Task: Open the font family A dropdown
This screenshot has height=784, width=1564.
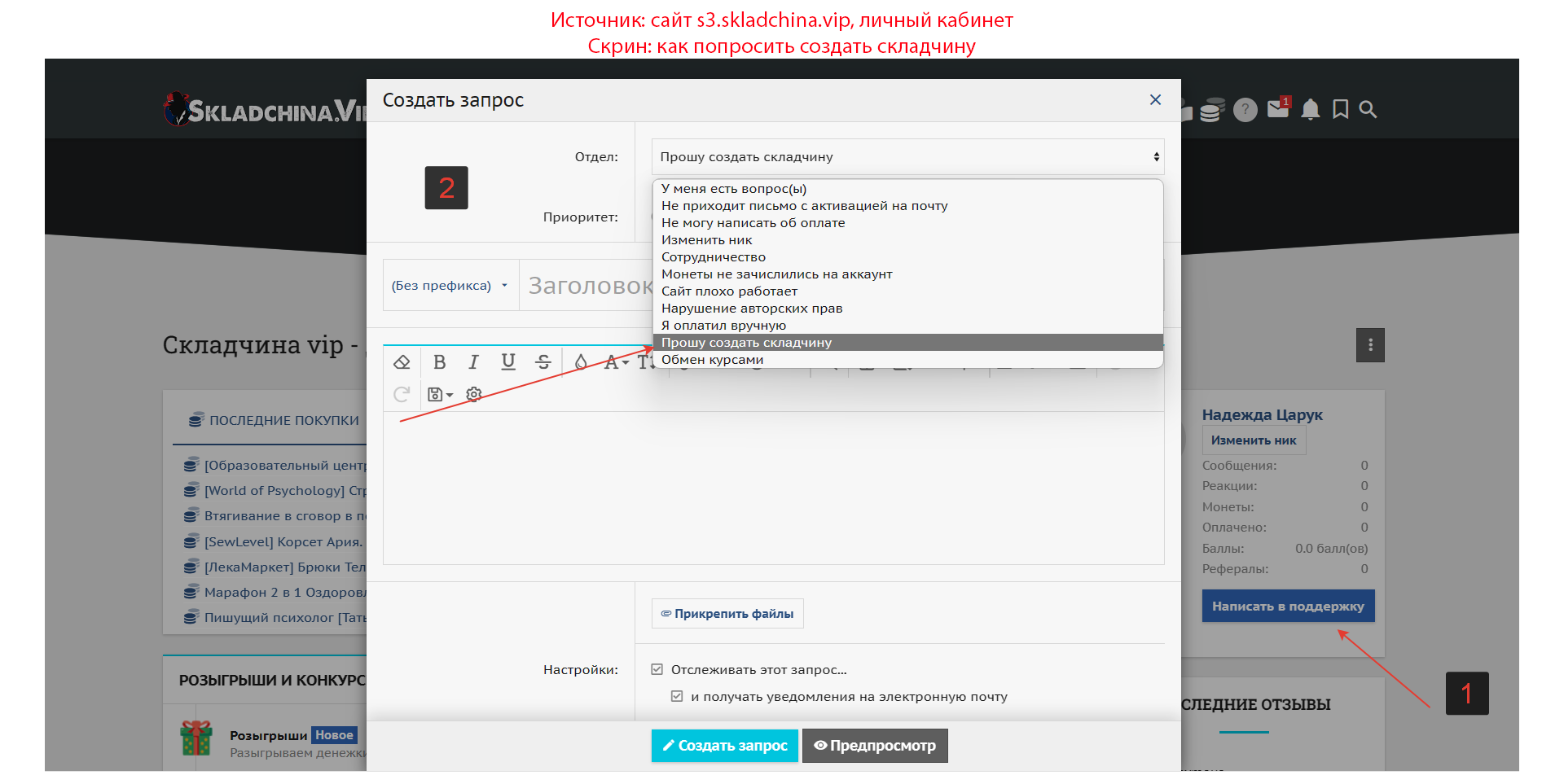Action: (x=616, y=362)
